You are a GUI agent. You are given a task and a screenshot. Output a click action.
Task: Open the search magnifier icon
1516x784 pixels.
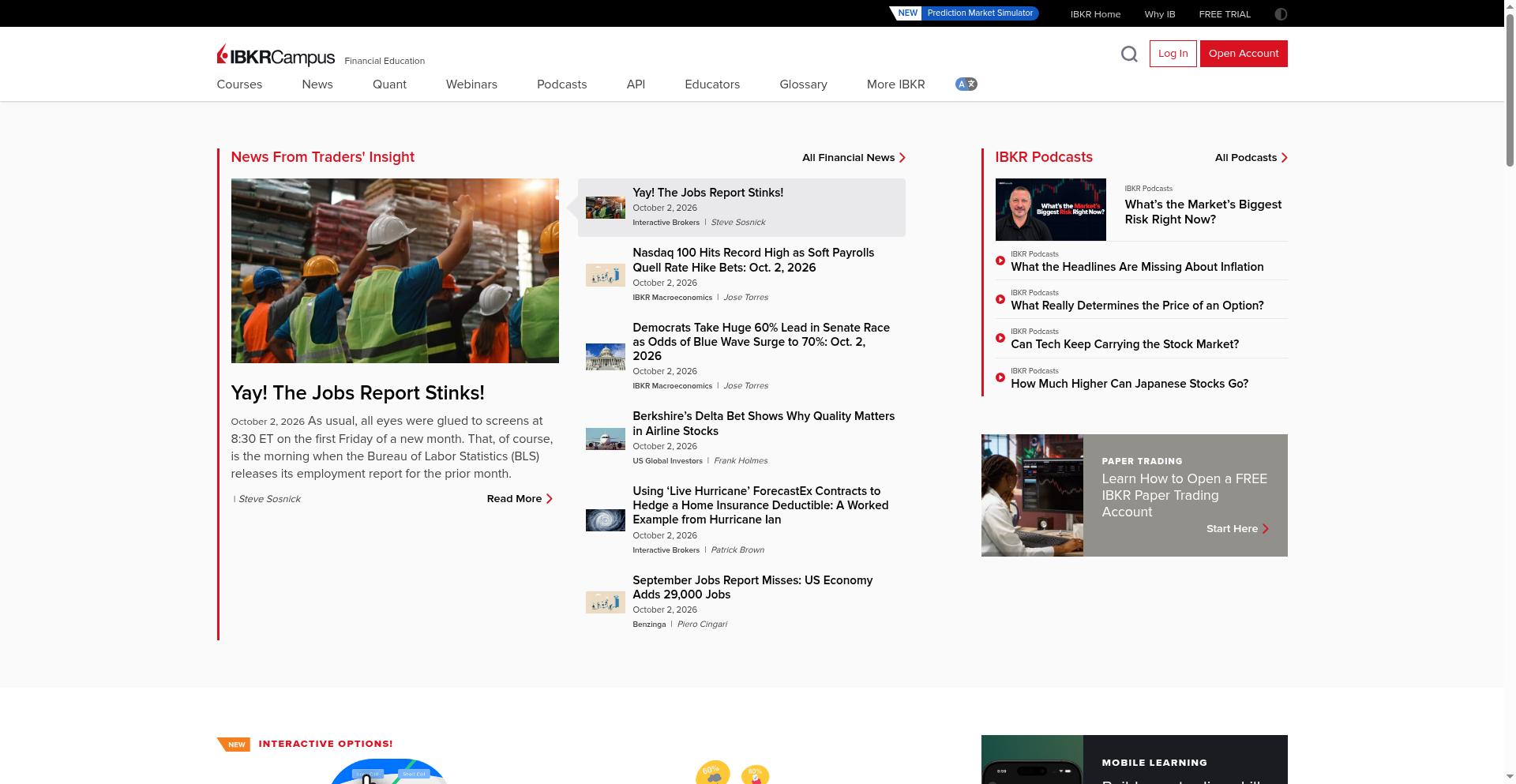pyautogui.click(x=1129, y=54)
